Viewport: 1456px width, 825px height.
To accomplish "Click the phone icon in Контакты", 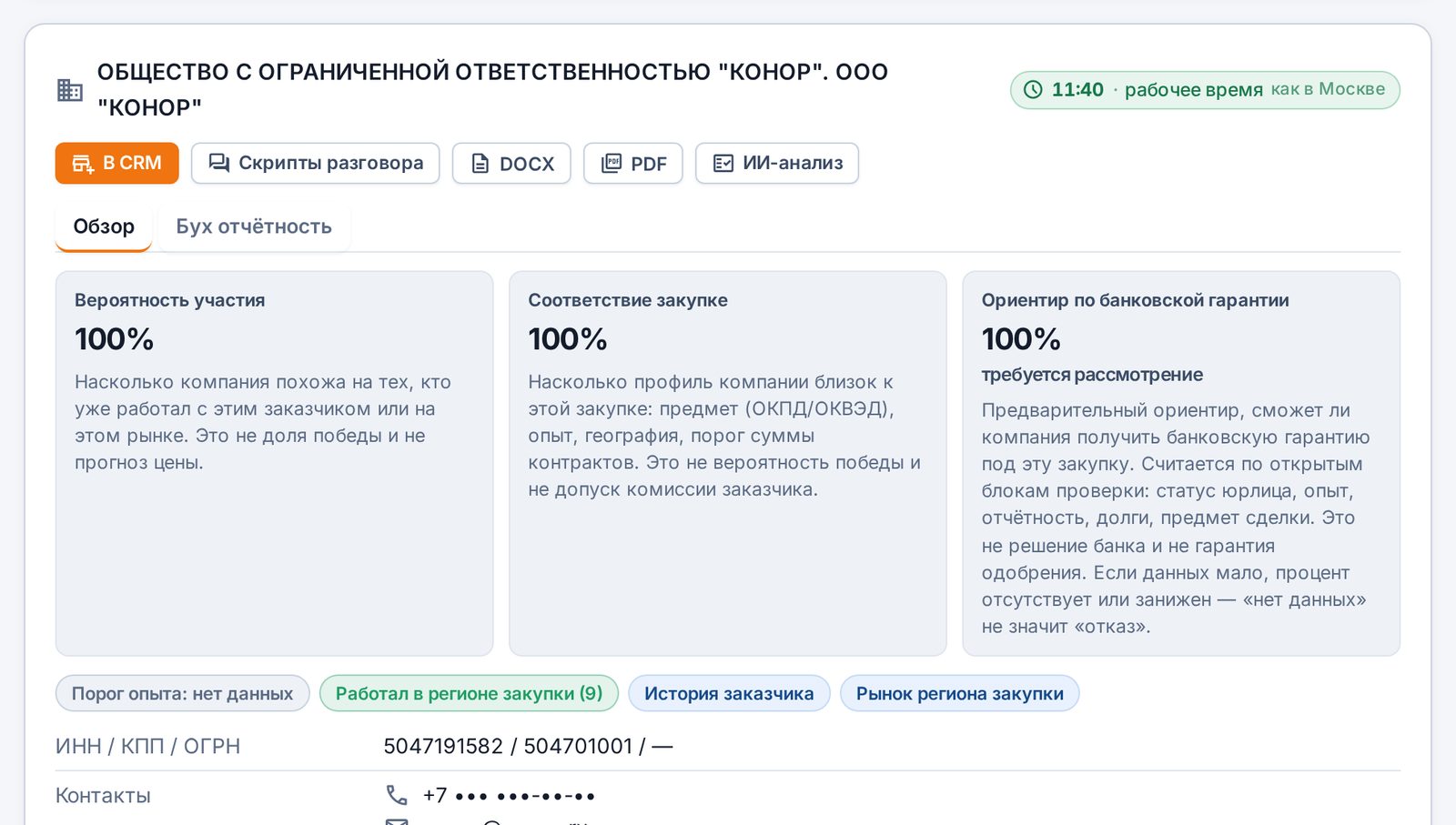I will click(x=397, y=795).
